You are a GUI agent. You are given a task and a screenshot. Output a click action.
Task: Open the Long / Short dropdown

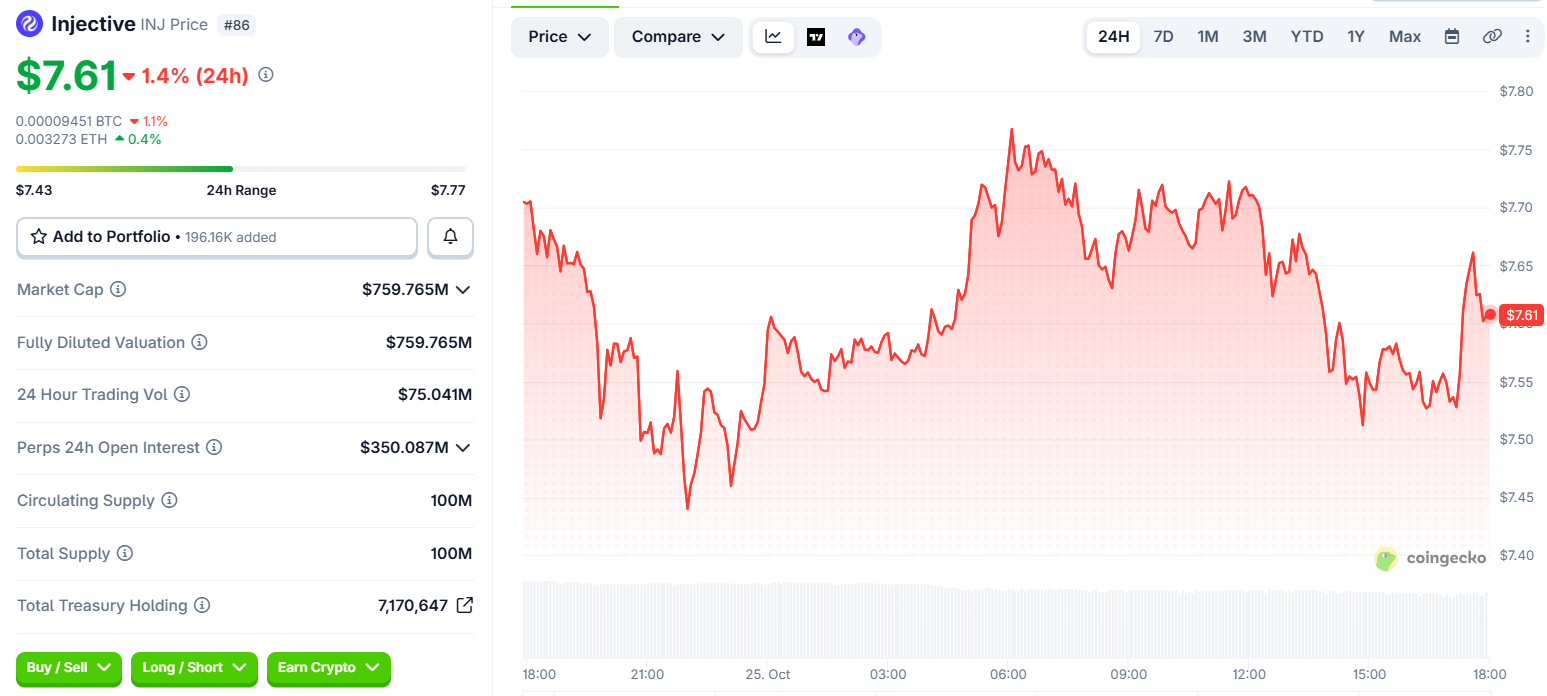pos(194,668)
